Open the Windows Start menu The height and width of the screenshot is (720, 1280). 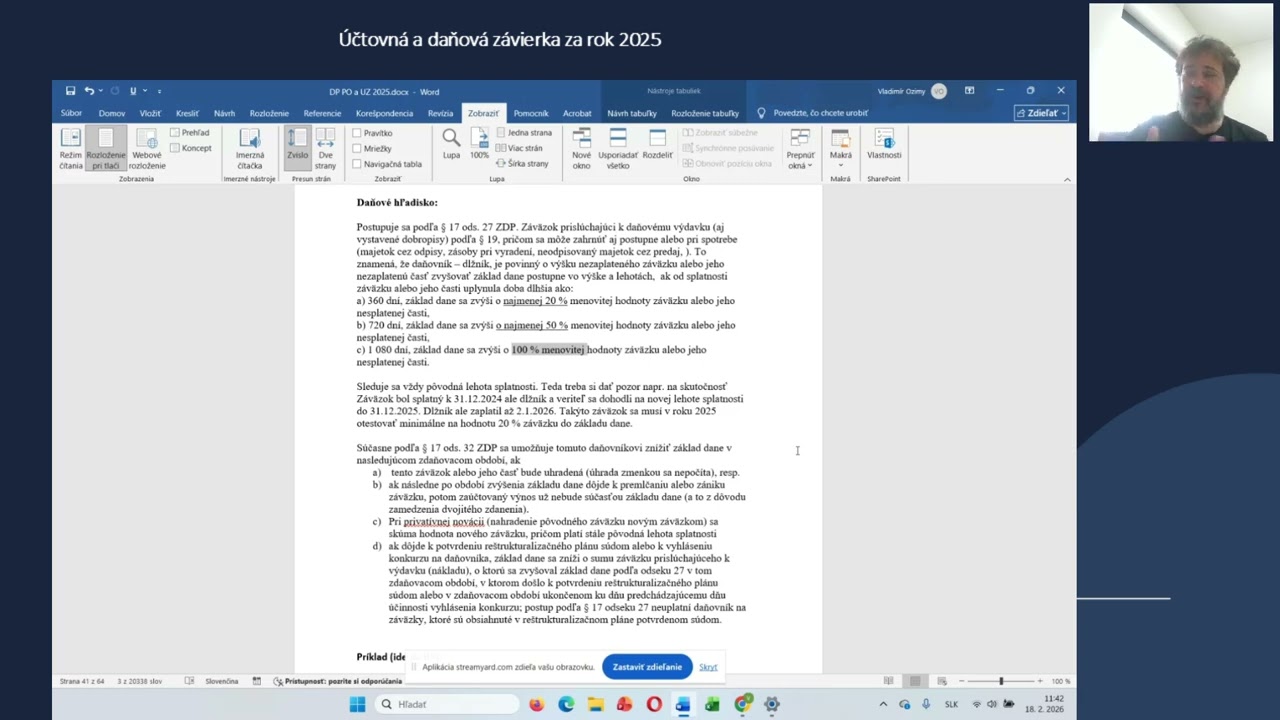coord(357,704)
